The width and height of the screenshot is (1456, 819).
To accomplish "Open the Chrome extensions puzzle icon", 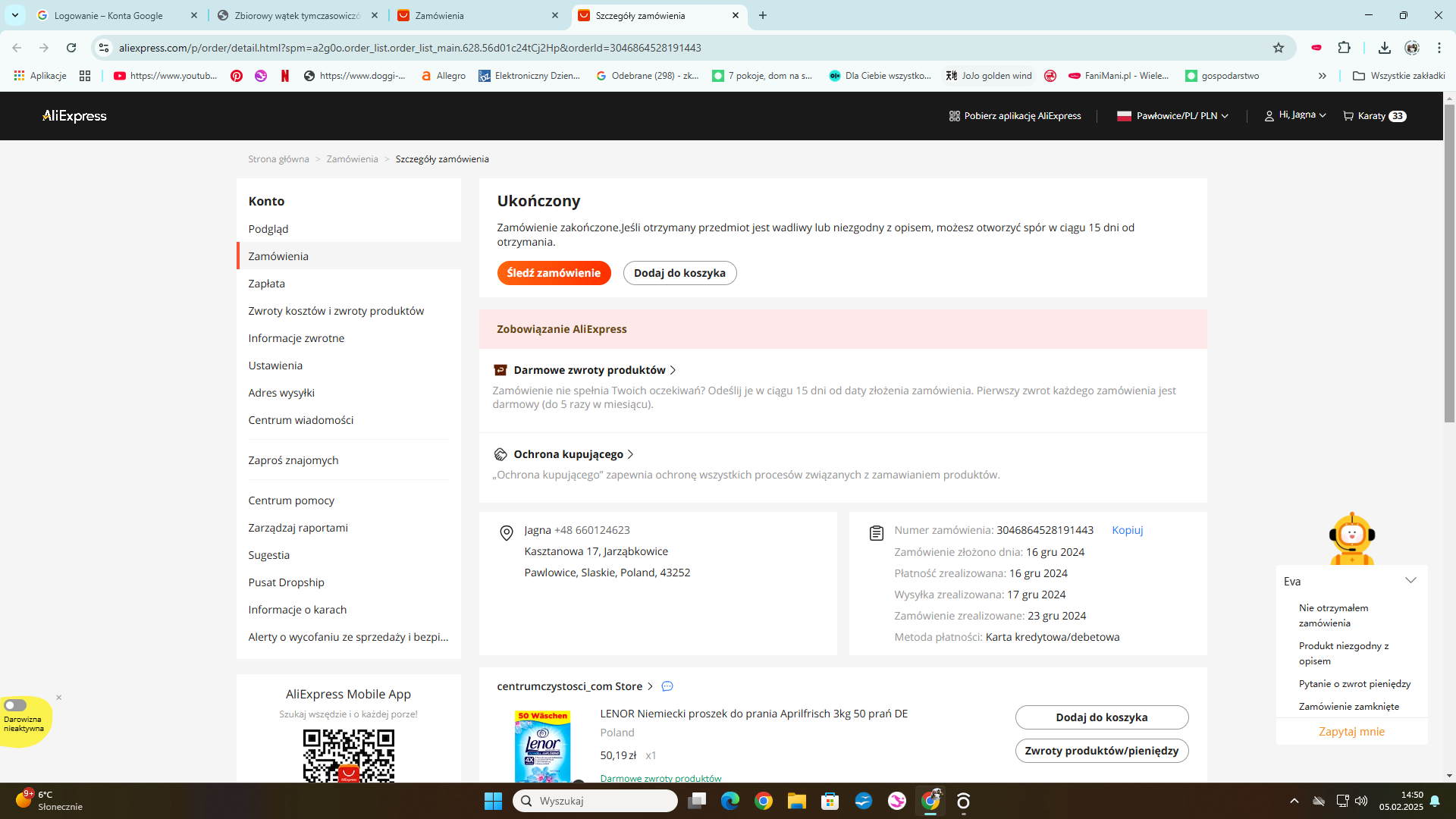I will 1344,48.
